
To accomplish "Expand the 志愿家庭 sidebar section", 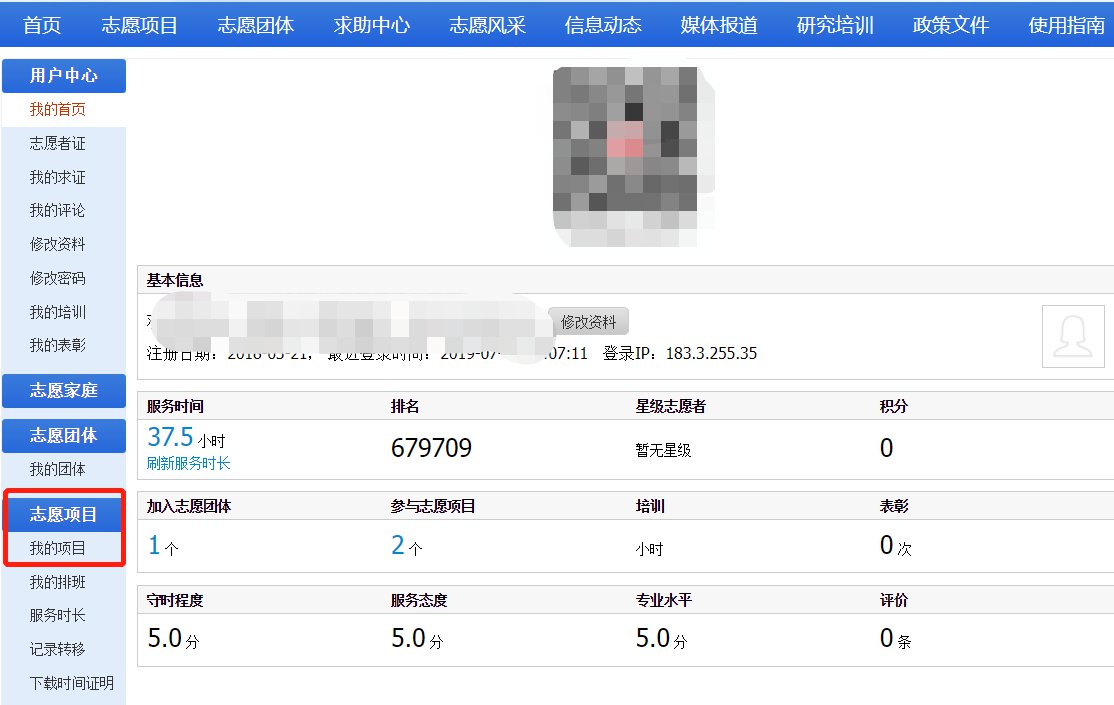I will (x=64, y=391).
